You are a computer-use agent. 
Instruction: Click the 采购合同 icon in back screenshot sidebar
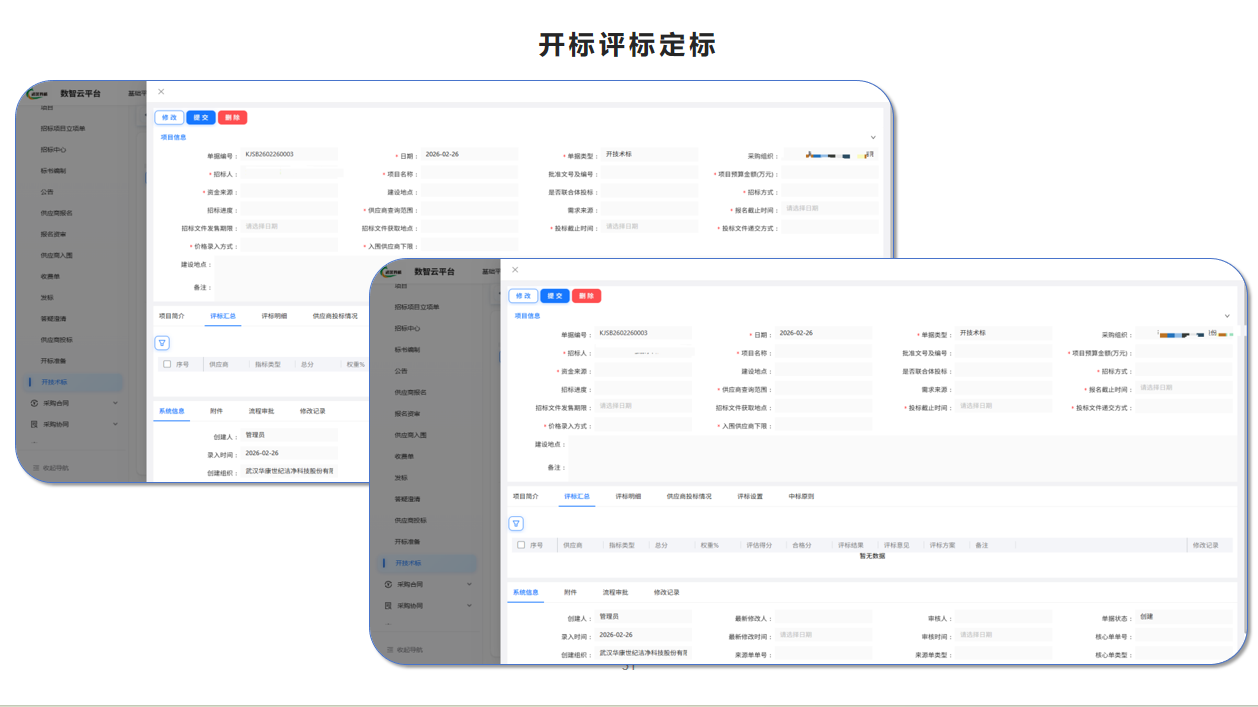tap(34, 403)
